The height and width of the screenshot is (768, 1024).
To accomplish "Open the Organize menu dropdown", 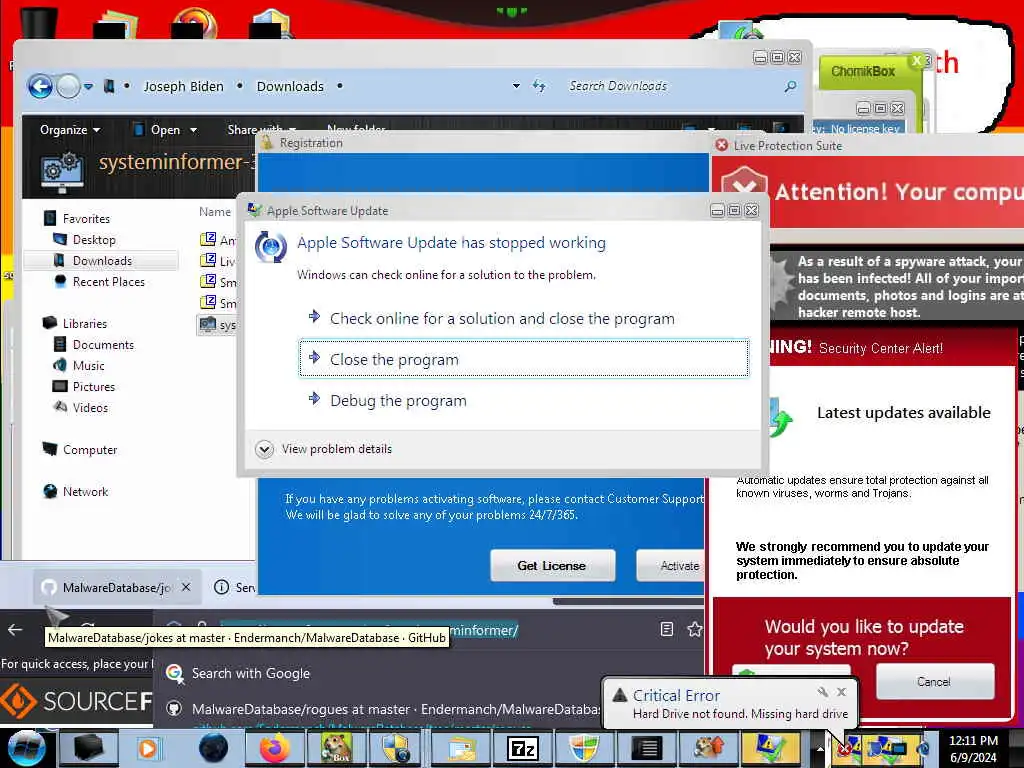I will click(x=70, y=129).
